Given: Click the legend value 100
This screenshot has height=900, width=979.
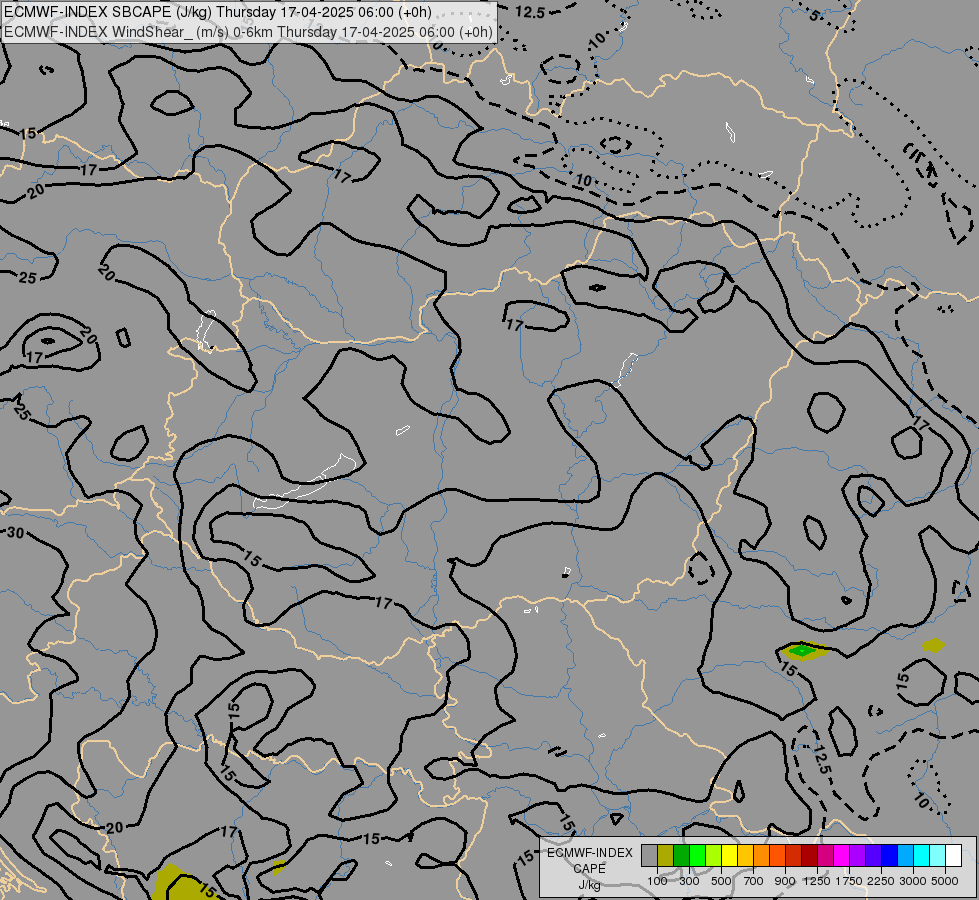Looking at the screenshot, I should click(x=657, y=881).
